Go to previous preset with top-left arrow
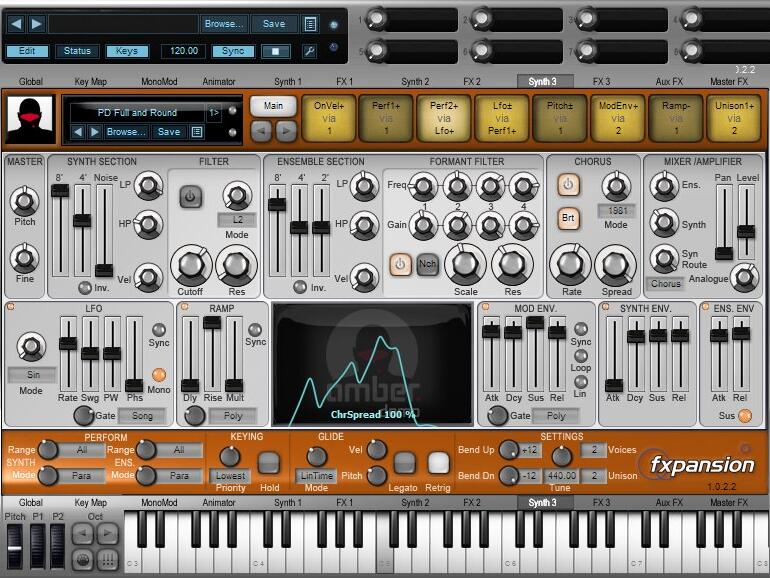Image resolution: width=770 pixels, height=578 pixels. 16,24
